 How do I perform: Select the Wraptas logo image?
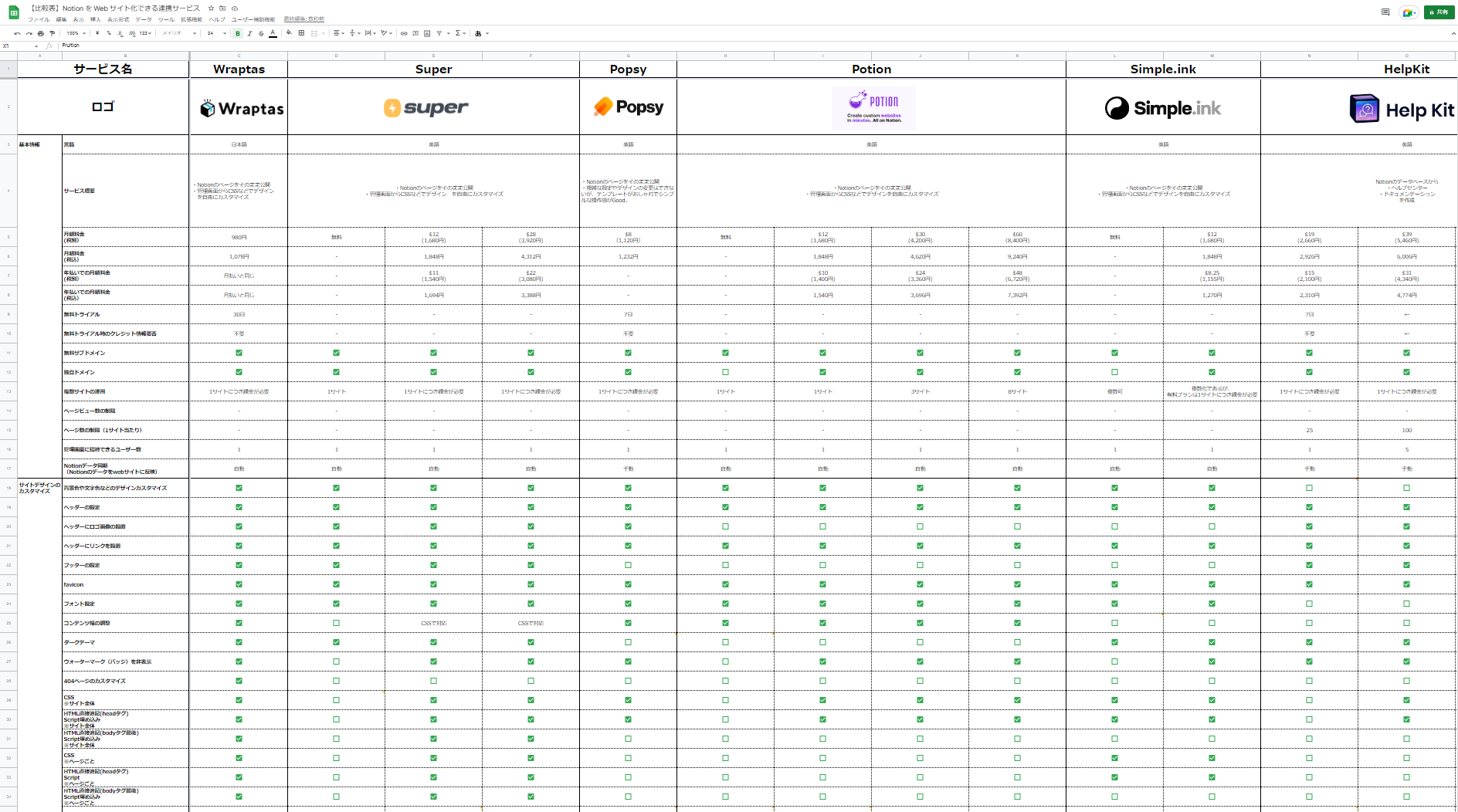coord(242,108)
